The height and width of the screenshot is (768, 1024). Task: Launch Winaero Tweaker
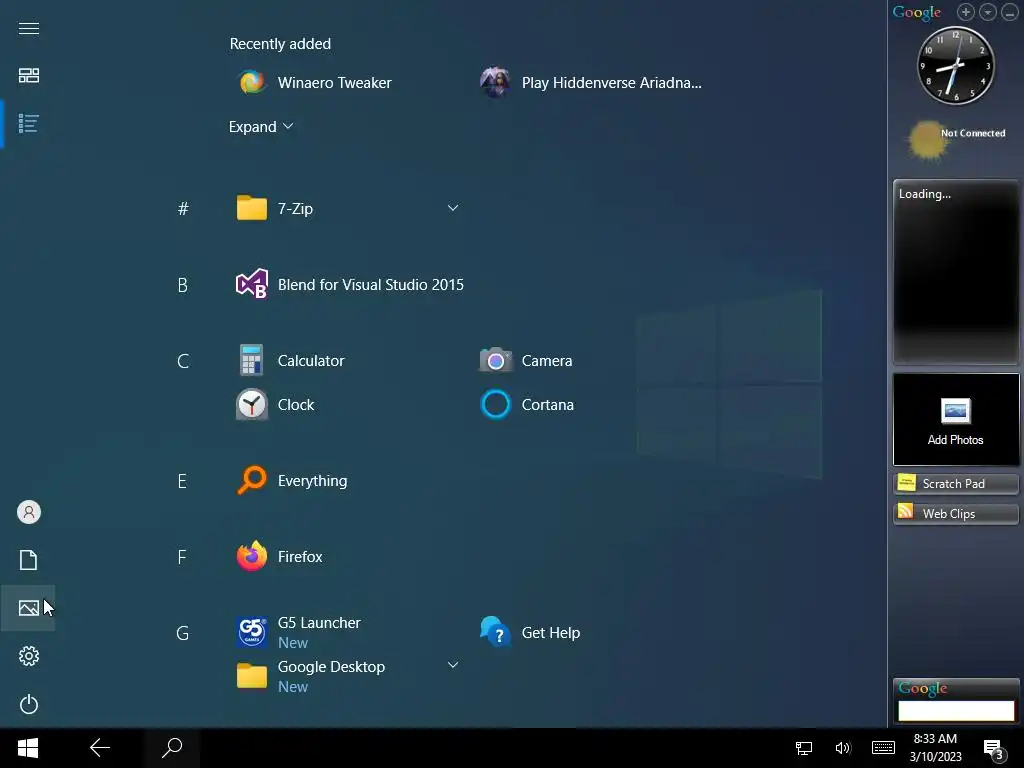314,83
